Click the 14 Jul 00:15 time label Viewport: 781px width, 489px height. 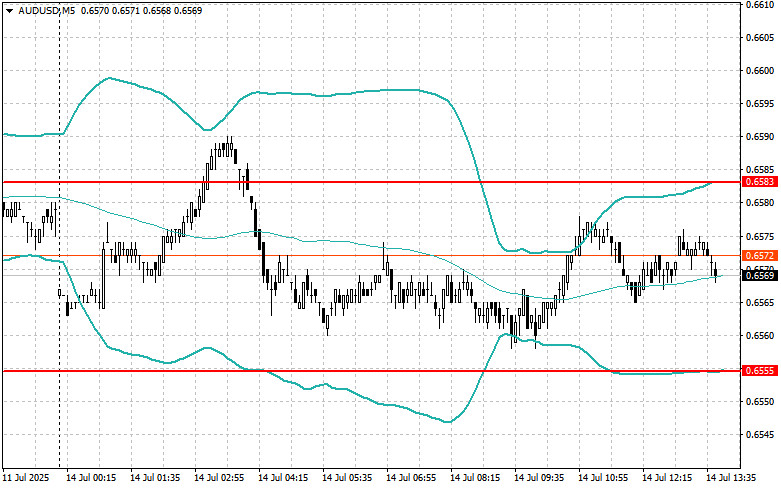coord(91,478)
